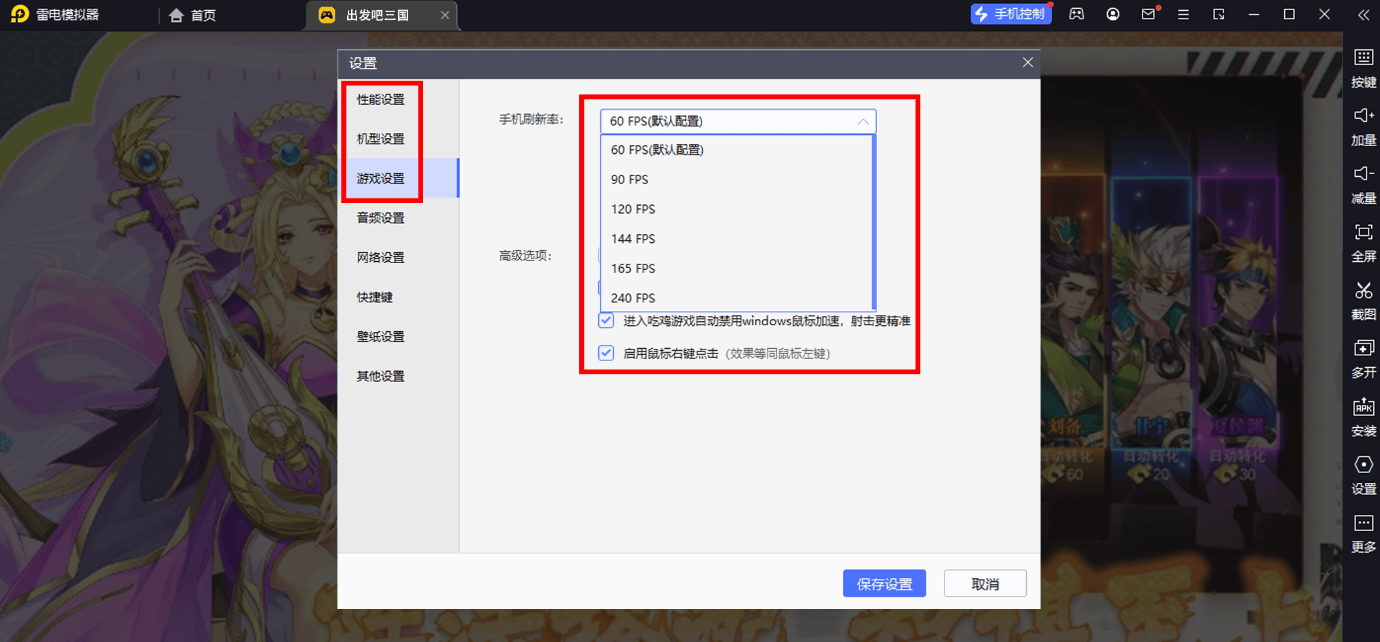Select the 144 FPS option
Viewport: 1380px width, 642px height.
point(737,239)
